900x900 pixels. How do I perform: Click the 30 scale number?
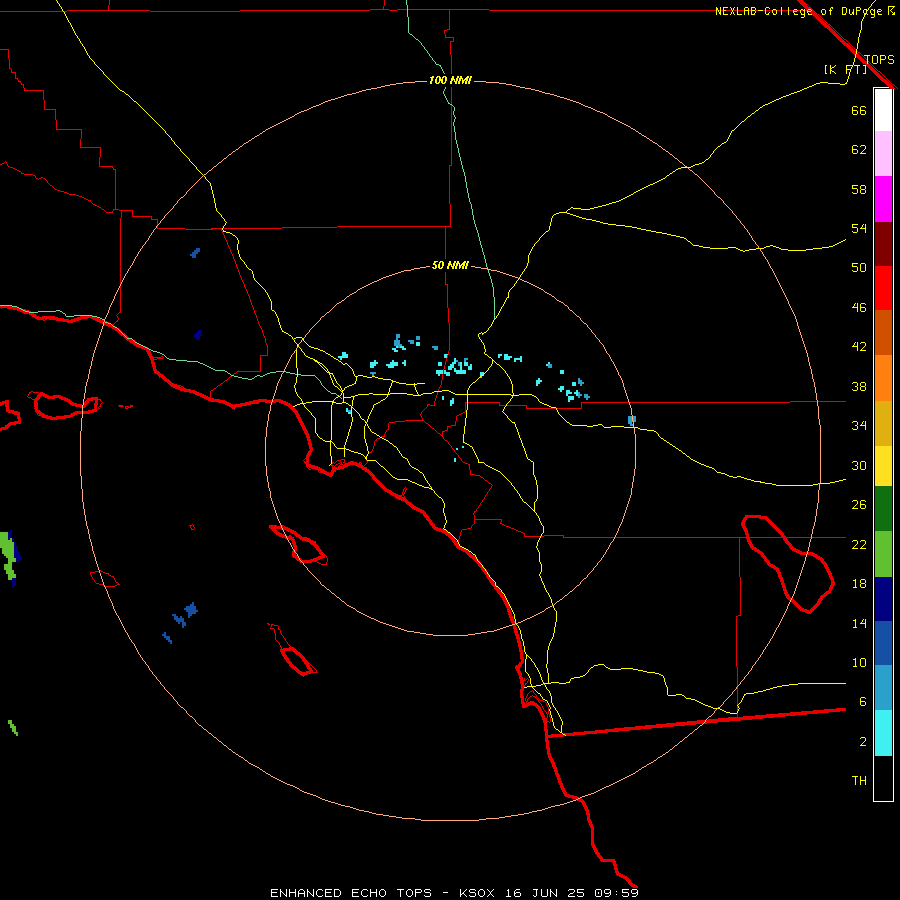[x=859, y=465]
